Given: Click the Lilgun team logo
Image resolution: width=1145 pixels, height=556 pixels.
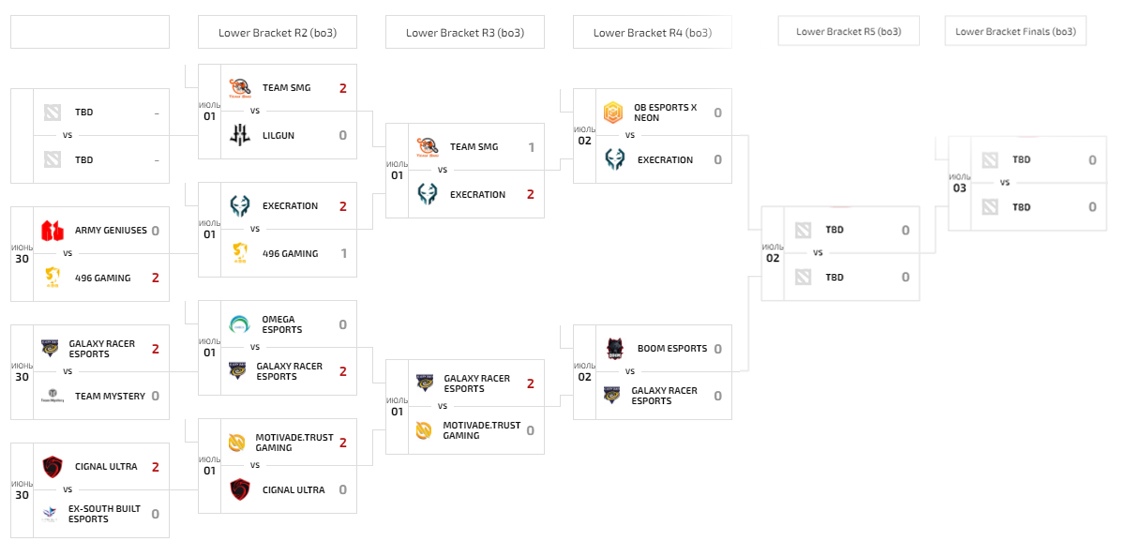Looking at the screenshot, I should coord(240,135).
